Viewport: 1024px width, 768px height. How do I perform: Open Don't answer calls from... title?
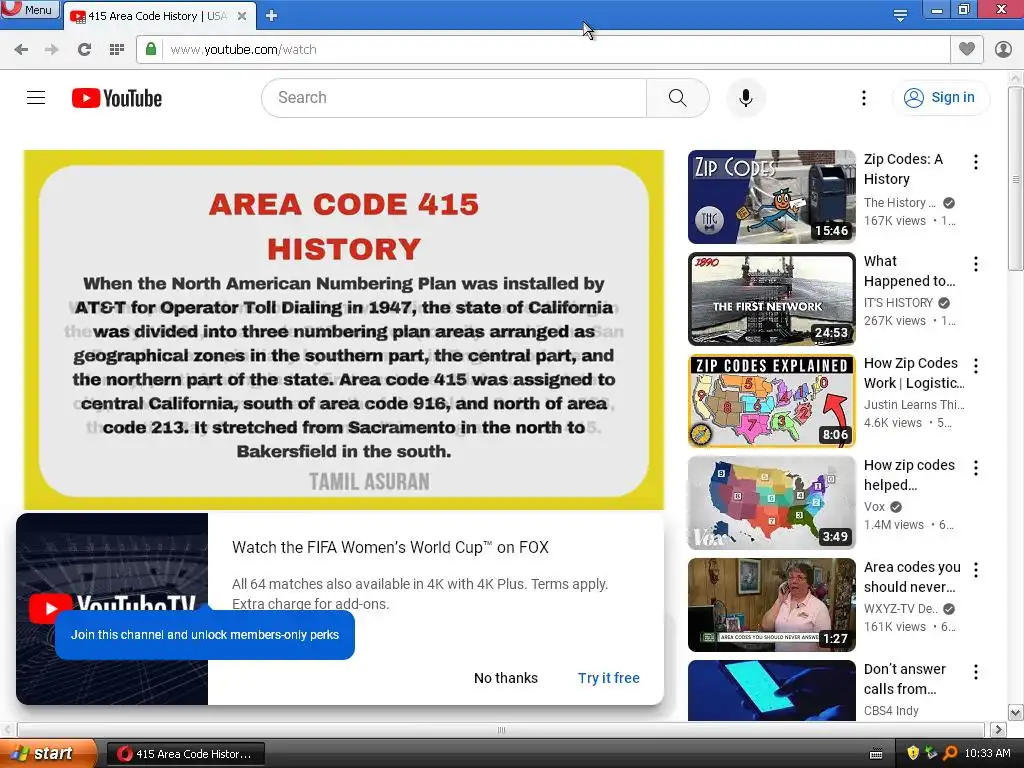(904, 679)
